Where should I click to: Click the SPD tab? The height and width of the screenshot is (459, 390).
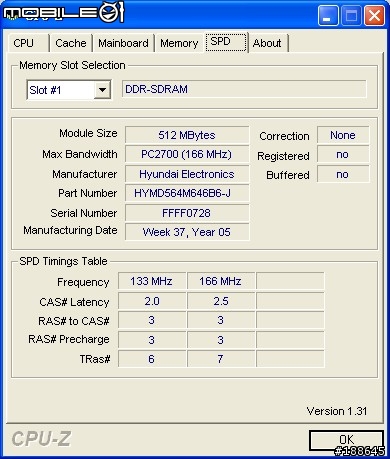pos(226,42)
